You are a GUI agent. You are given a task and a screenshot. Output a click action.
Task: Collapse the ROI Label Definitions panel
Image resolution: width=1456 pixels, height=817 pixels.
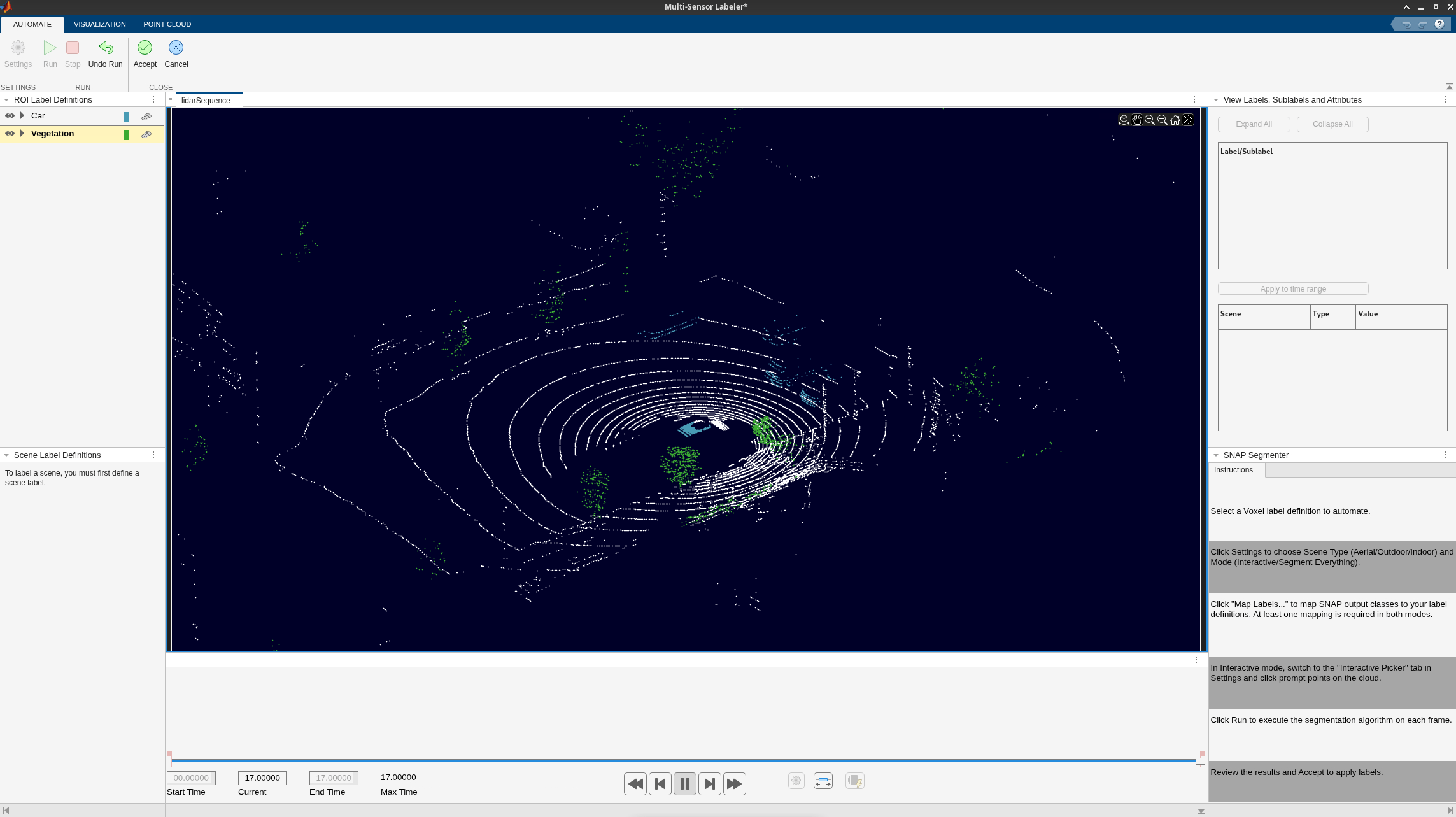pyautogui.click(x=6, y=100)
